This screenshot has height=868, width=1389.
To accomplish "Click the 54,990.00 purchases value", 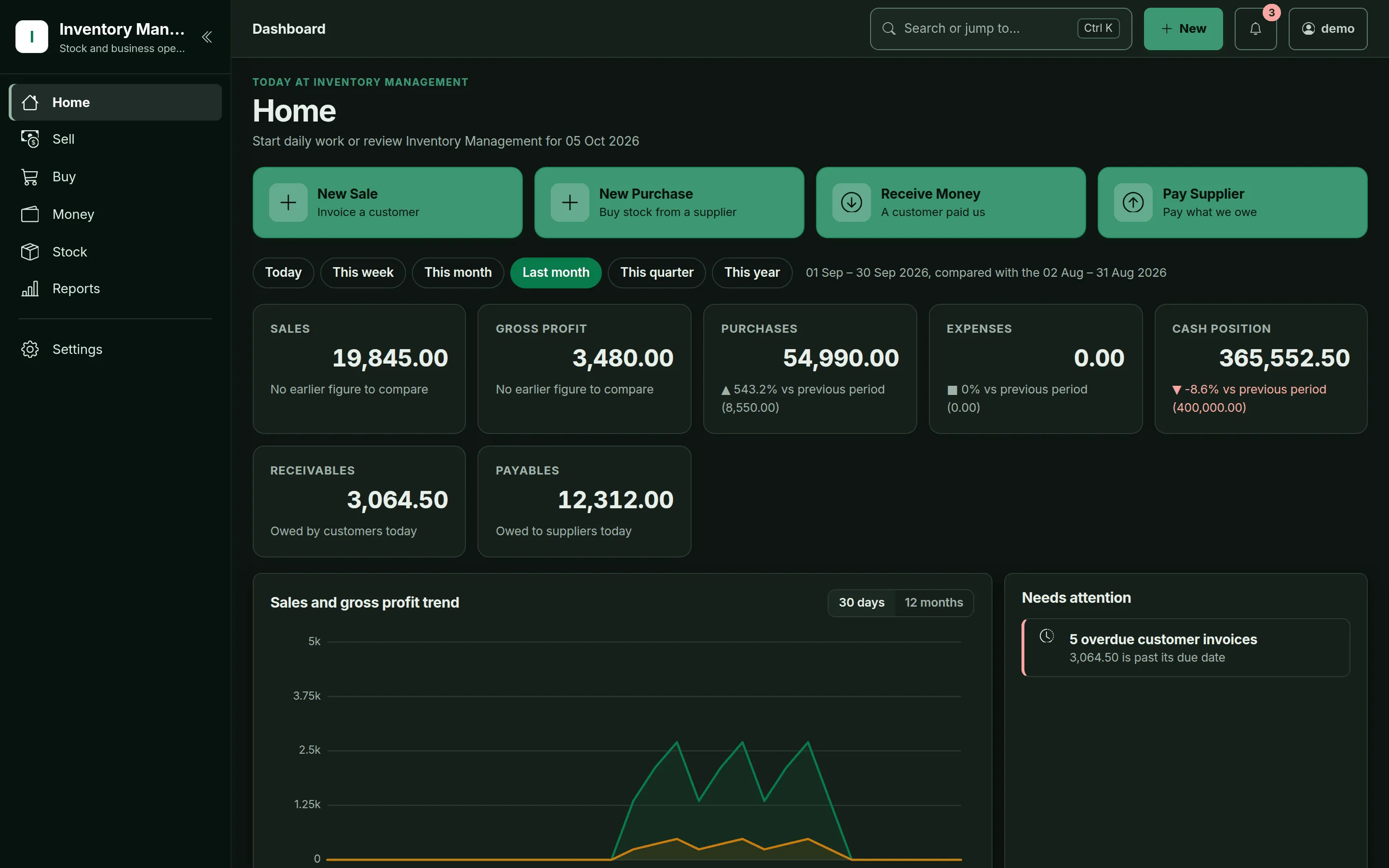I will point(841,358).
